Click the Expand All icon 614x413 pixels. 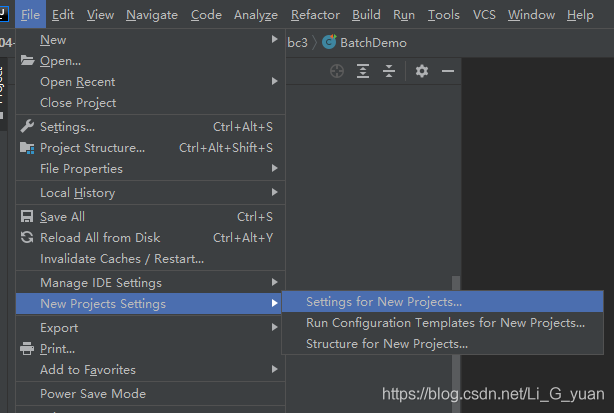tap(363, 71)
